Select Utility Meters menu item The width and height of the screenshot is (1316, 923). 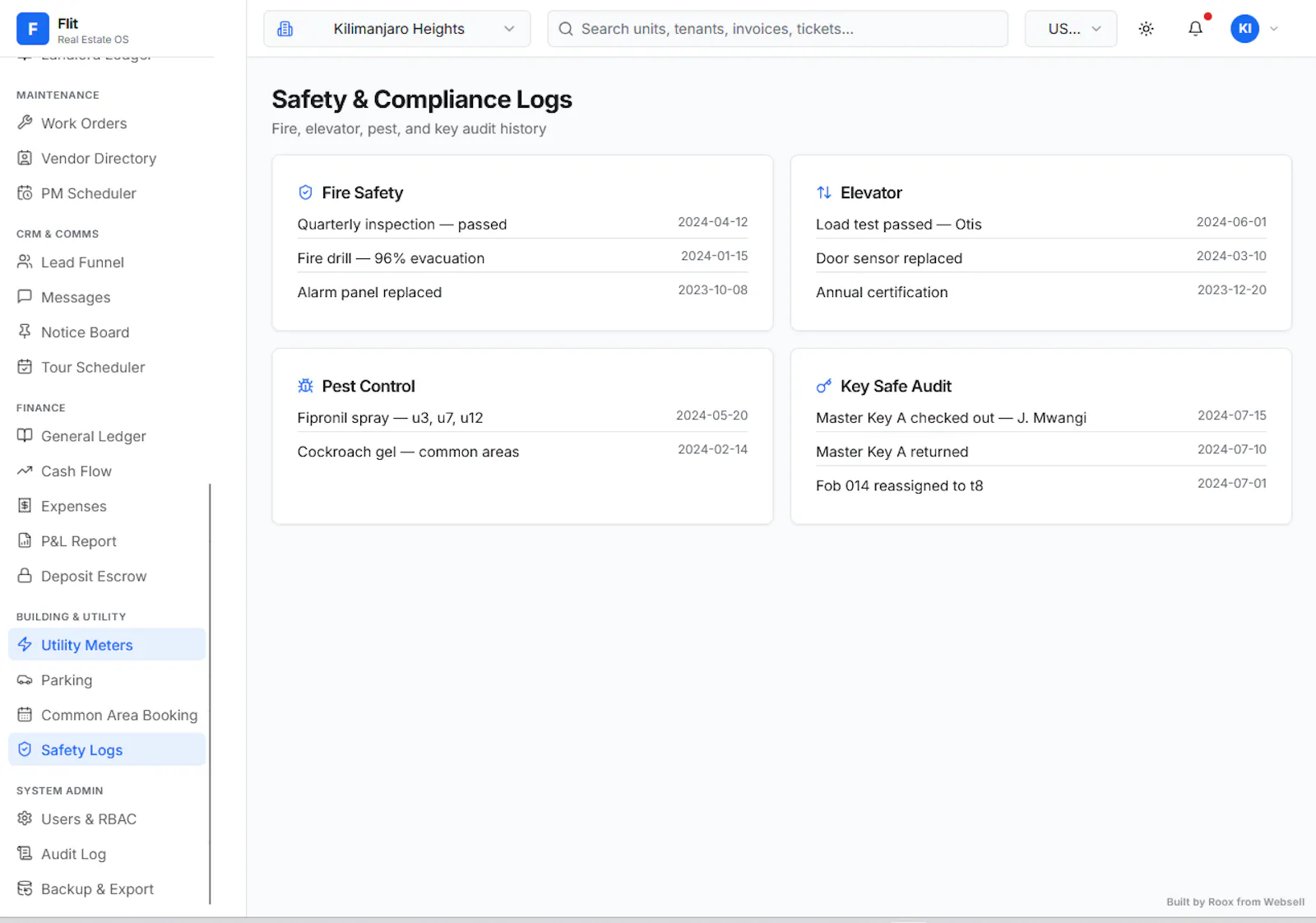[107, 645]
